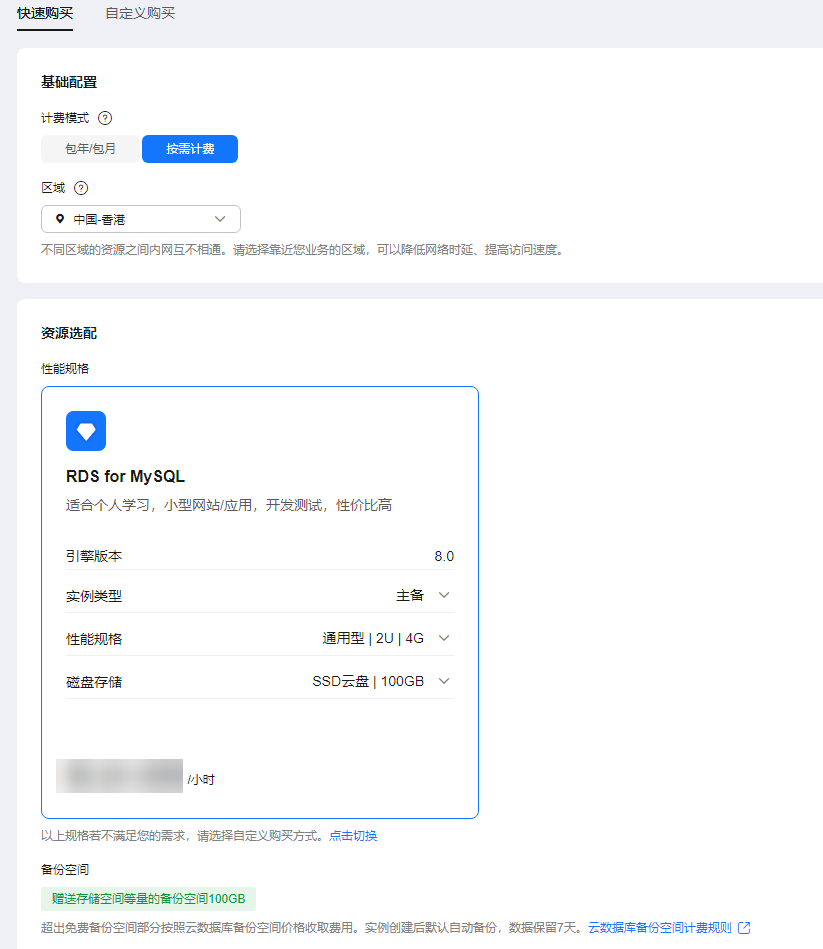Click the 点击切换 link
Image resolution: width=823 pixels, height=949 pixels.
coord(353,836)
